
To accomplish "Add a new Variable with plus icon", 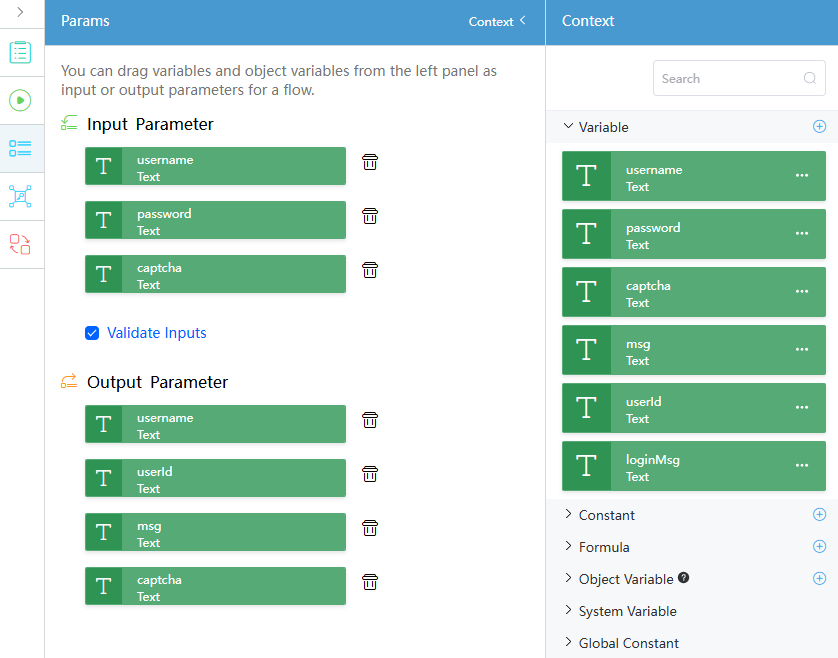I will [819, 127].
